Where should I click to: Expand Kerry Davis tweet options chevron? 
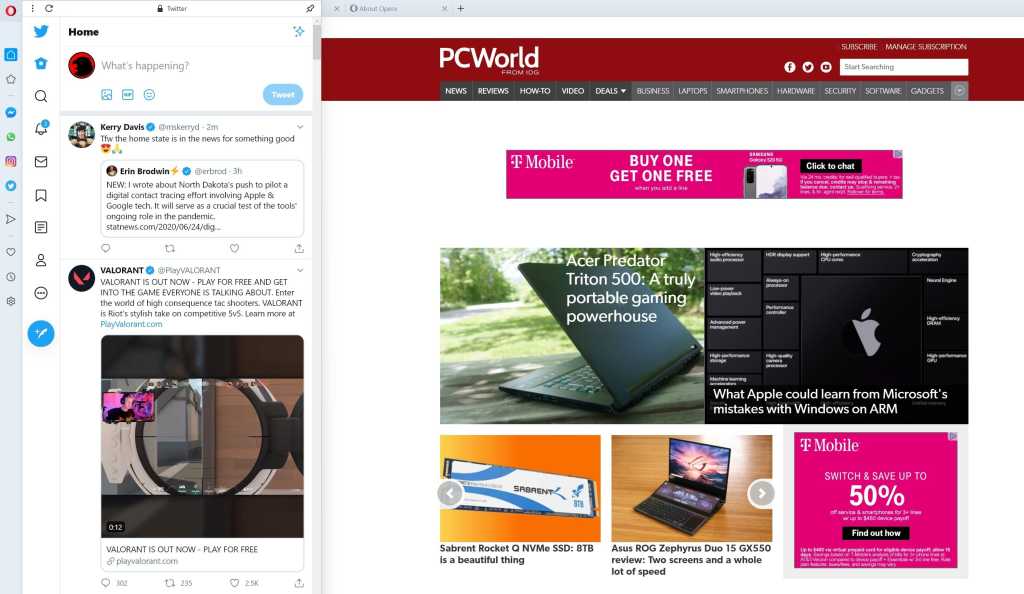[x=300, y=127]
